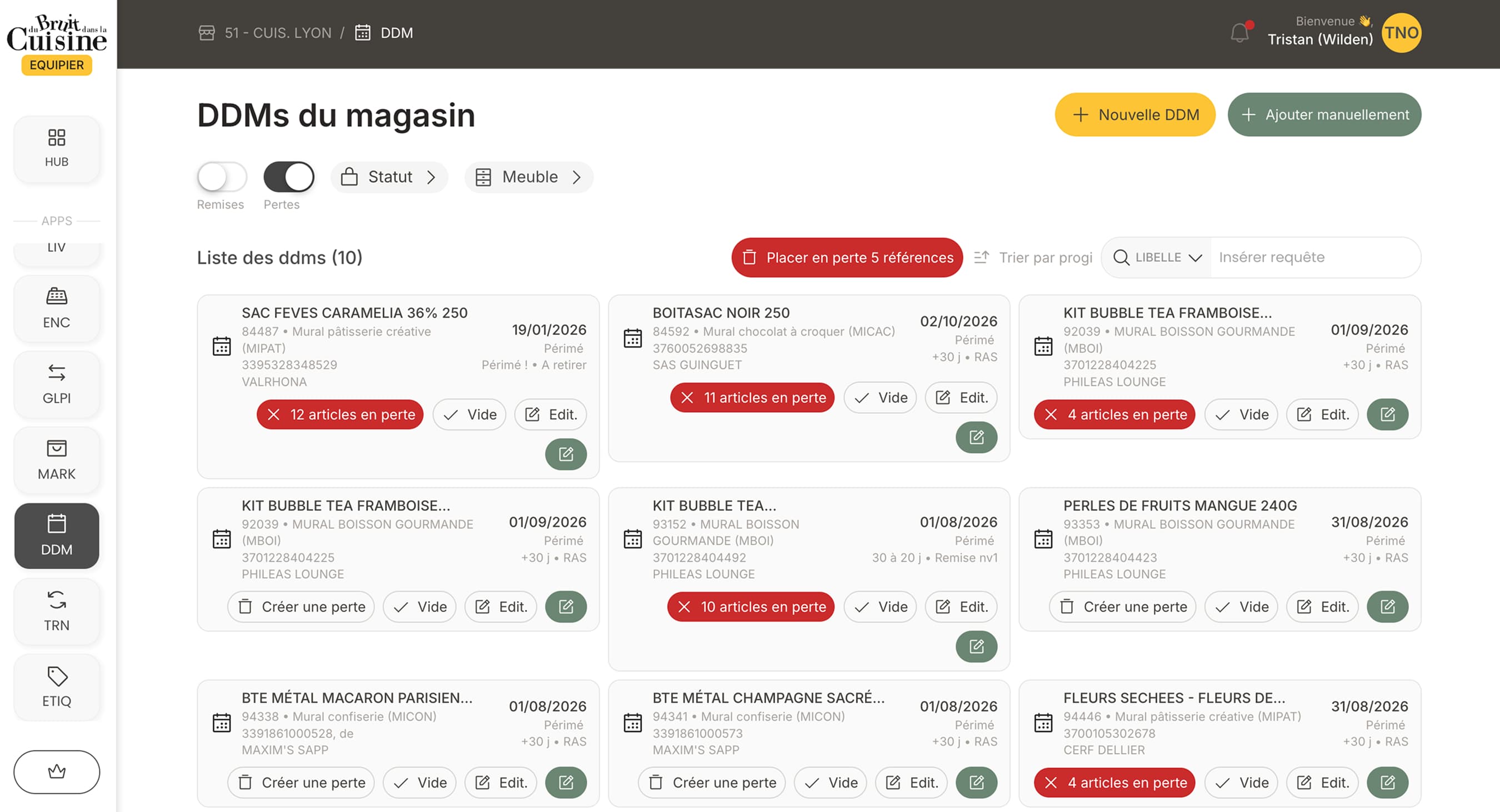This screenshot has height=812, width=1500.
Task: Toggle Vide on SAC FEVES CARAMELIA card
Action: [469, 414]
